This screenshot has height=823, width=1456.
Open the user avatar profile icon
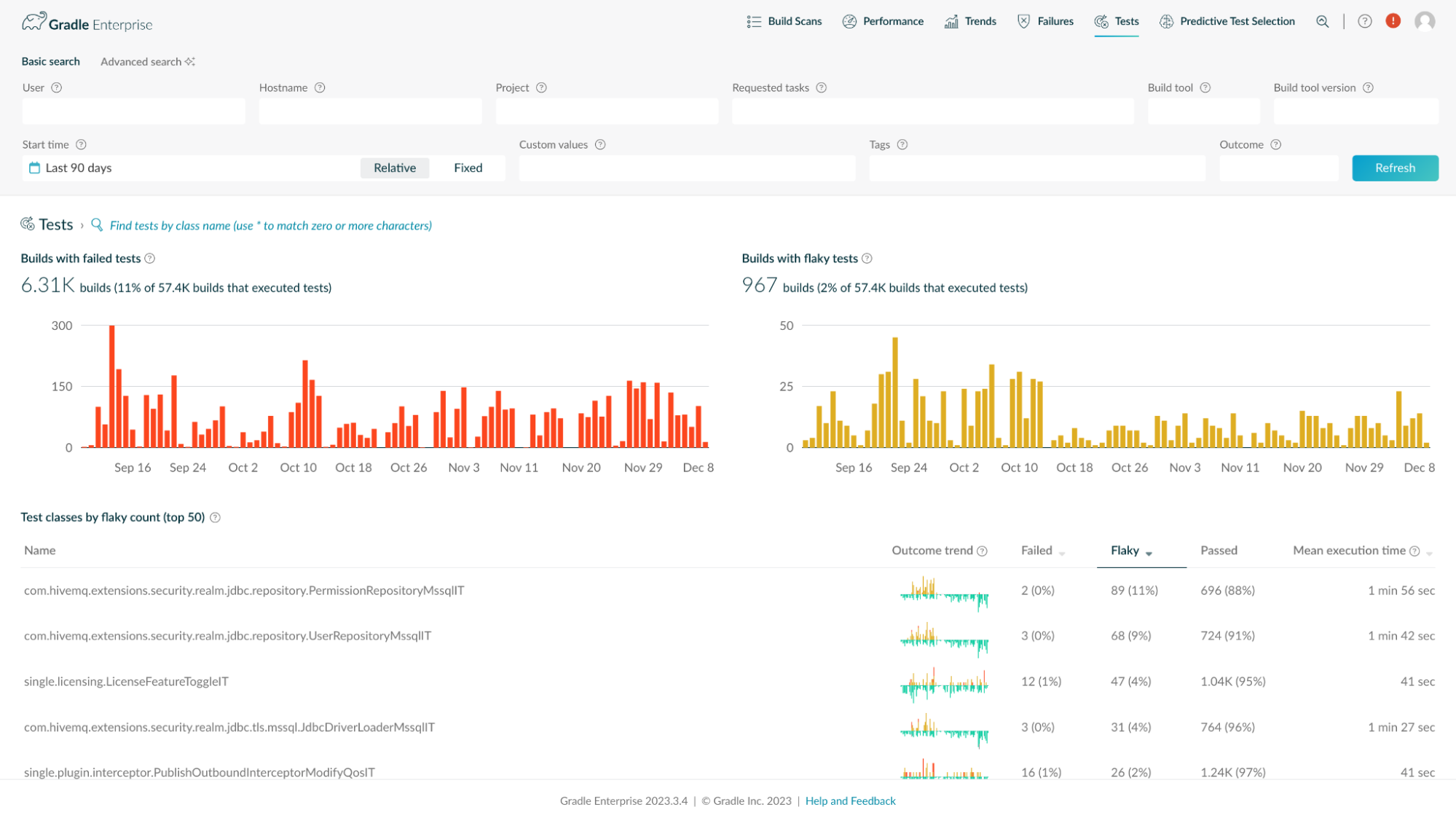tap(1425, 22)
